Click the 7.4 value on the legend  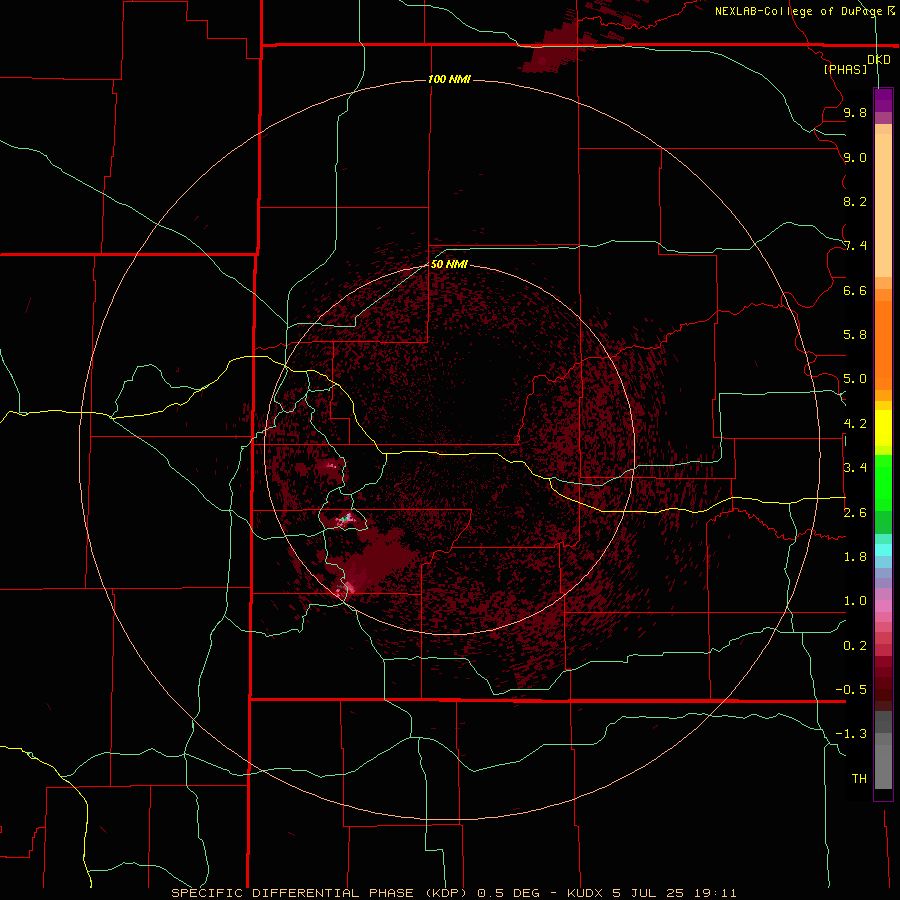pos(855,246)
